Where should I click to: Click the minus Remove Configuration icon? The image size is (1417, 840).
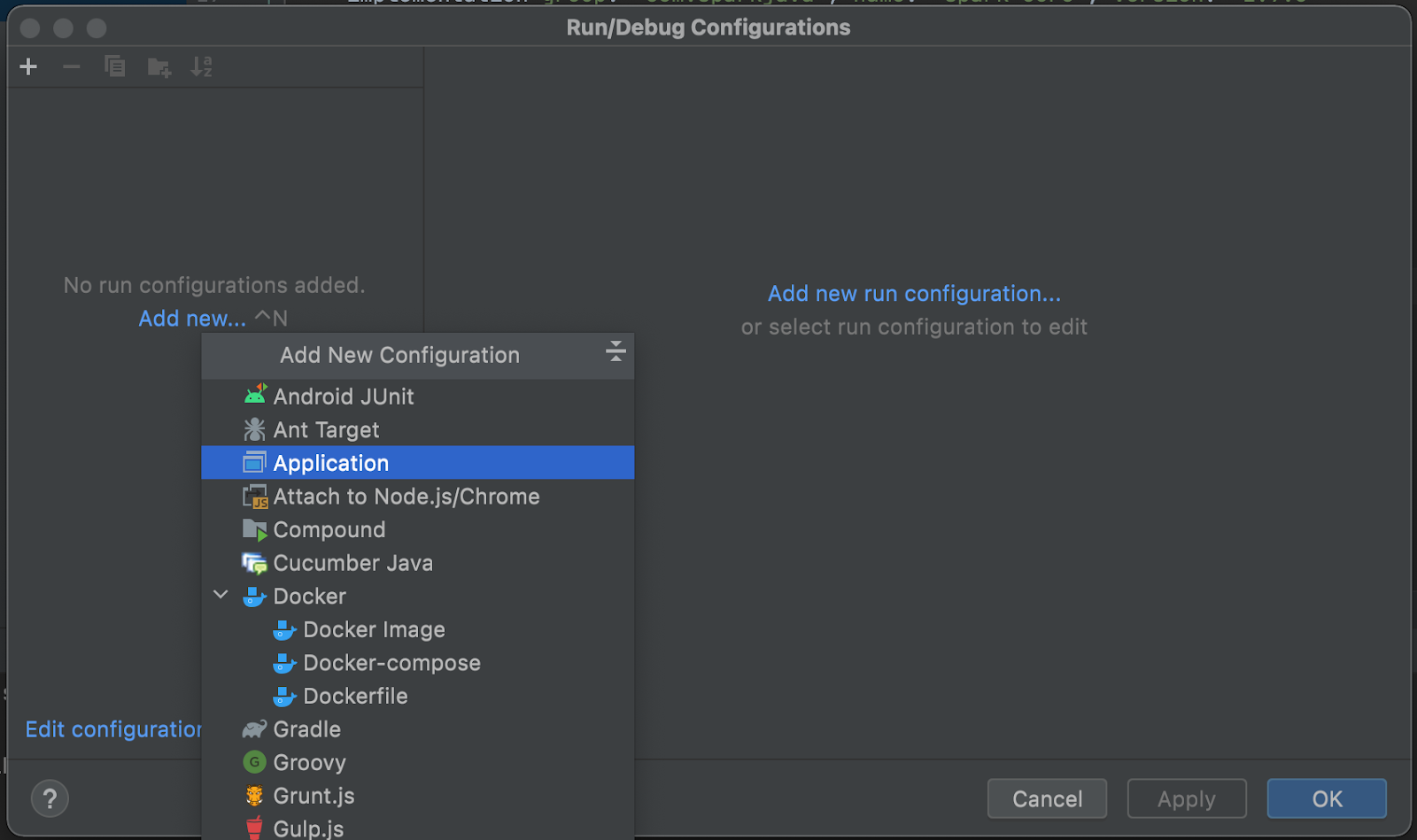click(72, 67)
